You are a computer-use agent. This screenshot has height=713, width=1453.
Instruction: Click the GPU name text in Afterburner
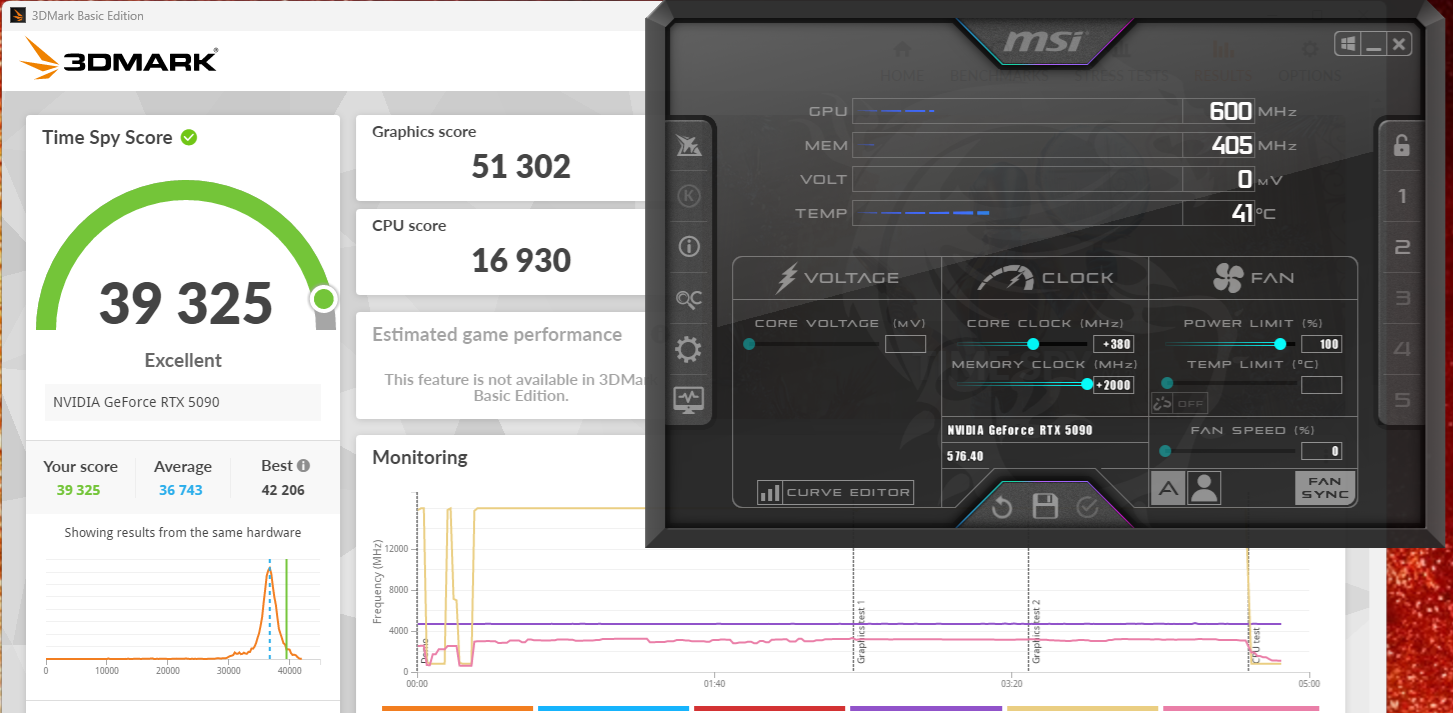point(1020,430)
